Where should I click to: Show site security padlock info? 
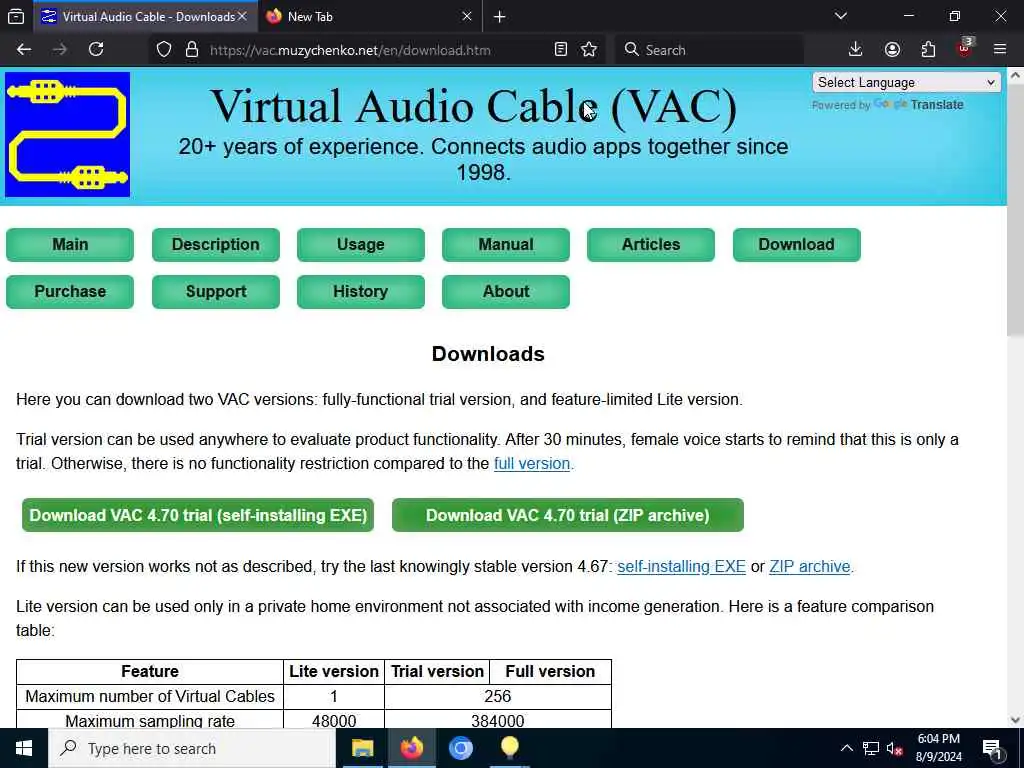pyautogui.click(x=192, y=50)
